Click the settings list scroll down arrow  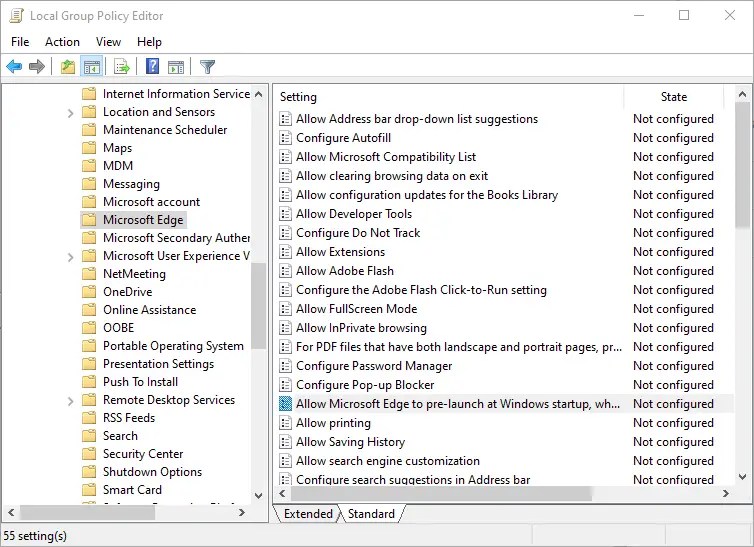click(742, 477)
